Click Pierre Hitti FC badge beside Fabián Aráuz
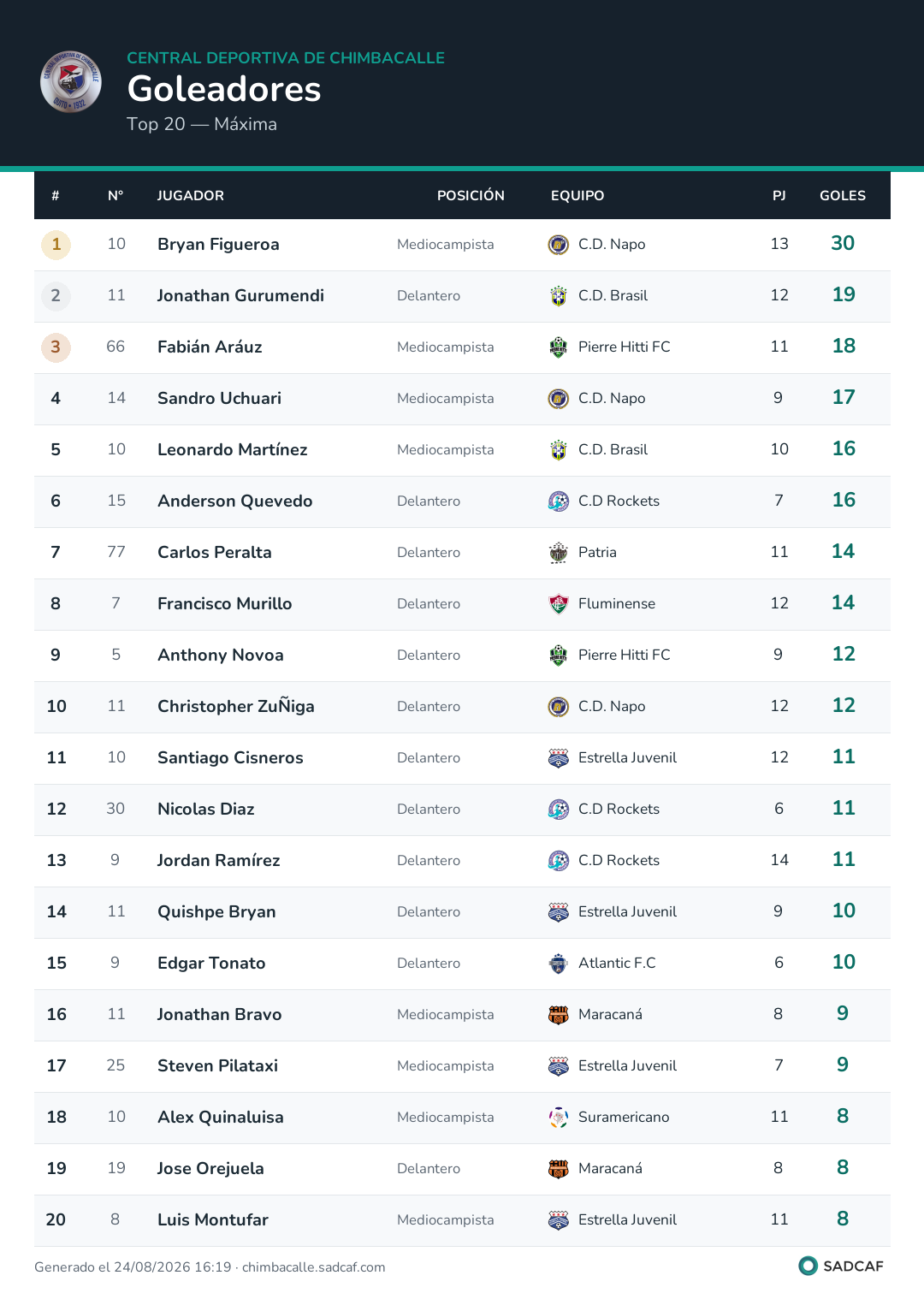The height and width of the screenshot is (1311, 924). coord(559,347)
